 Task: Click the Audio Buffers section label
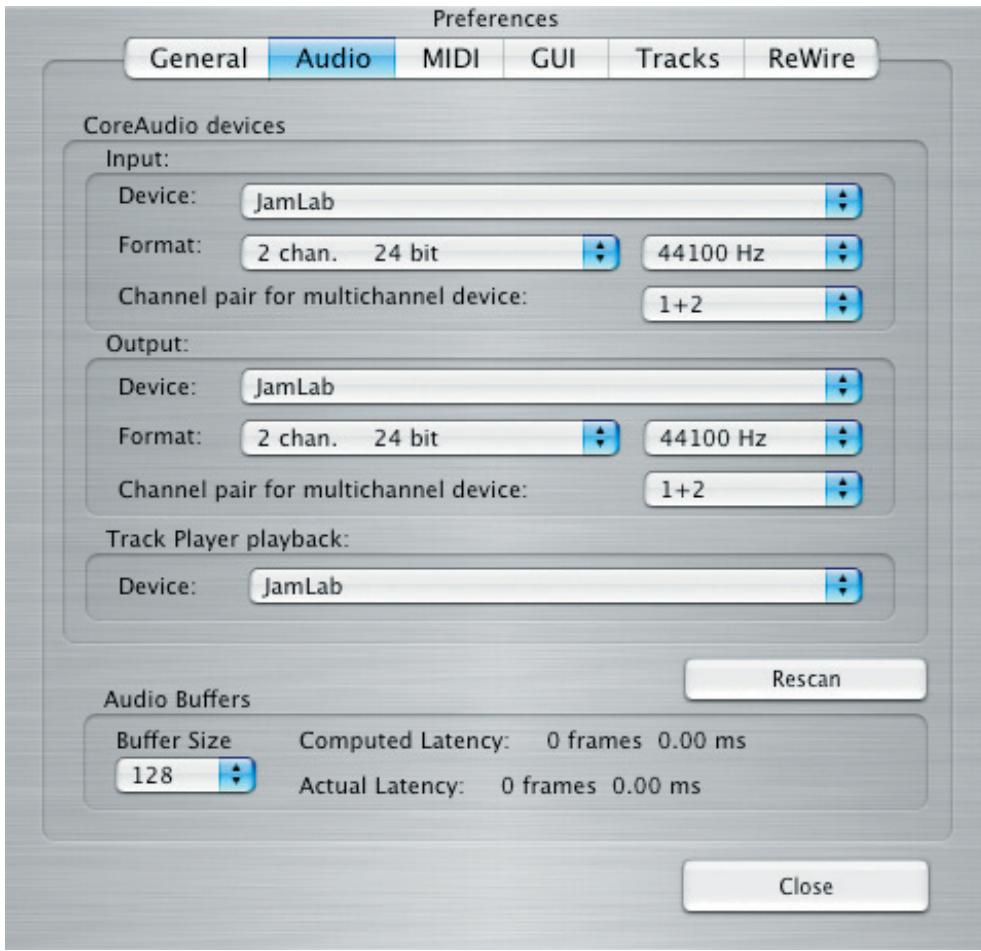point(177,699)
